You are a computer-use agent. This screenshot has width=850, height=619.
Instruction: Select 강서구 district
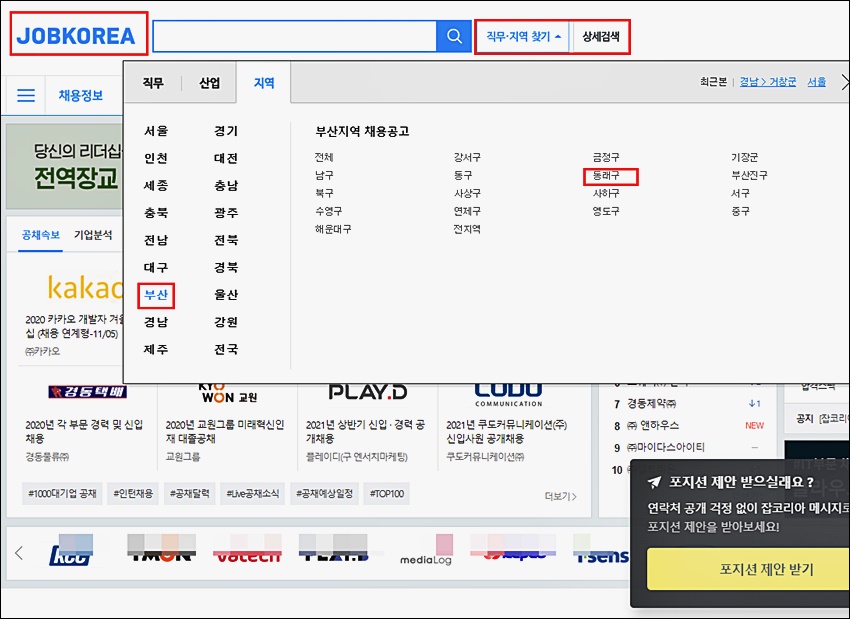click(467, 157)
